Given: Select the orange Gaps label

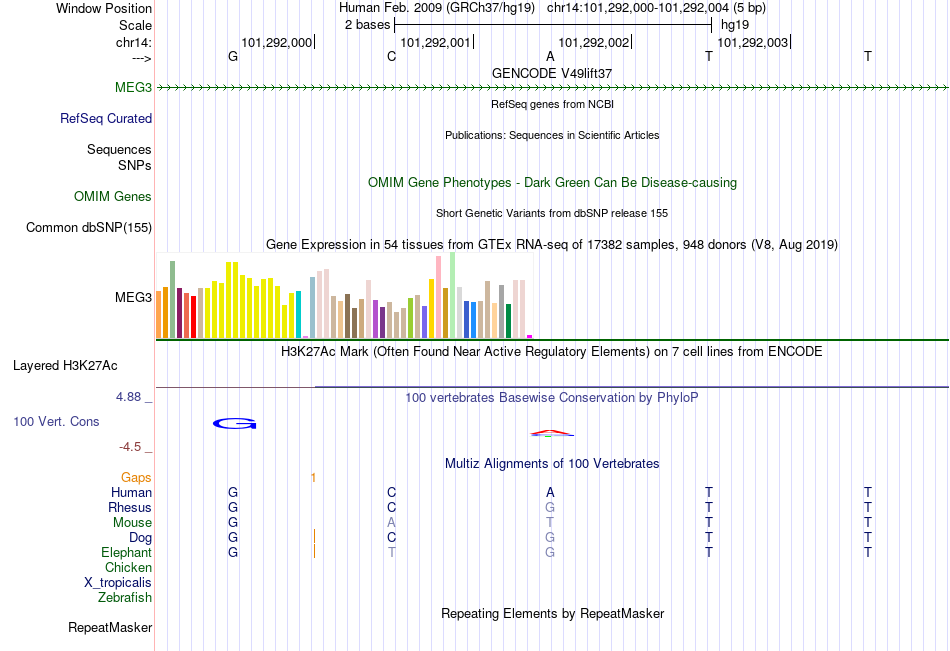Looking at the screenshot, I should pos(136,478).
